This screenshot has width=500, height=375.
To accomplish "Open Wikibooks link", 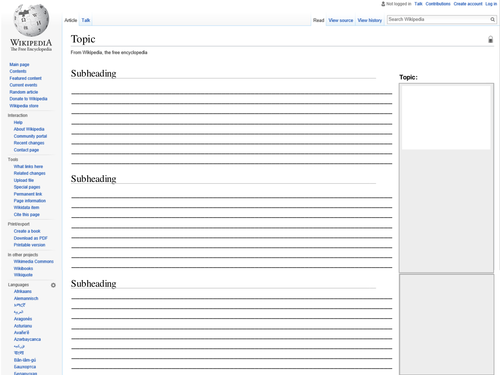I will tap(23, 269).
